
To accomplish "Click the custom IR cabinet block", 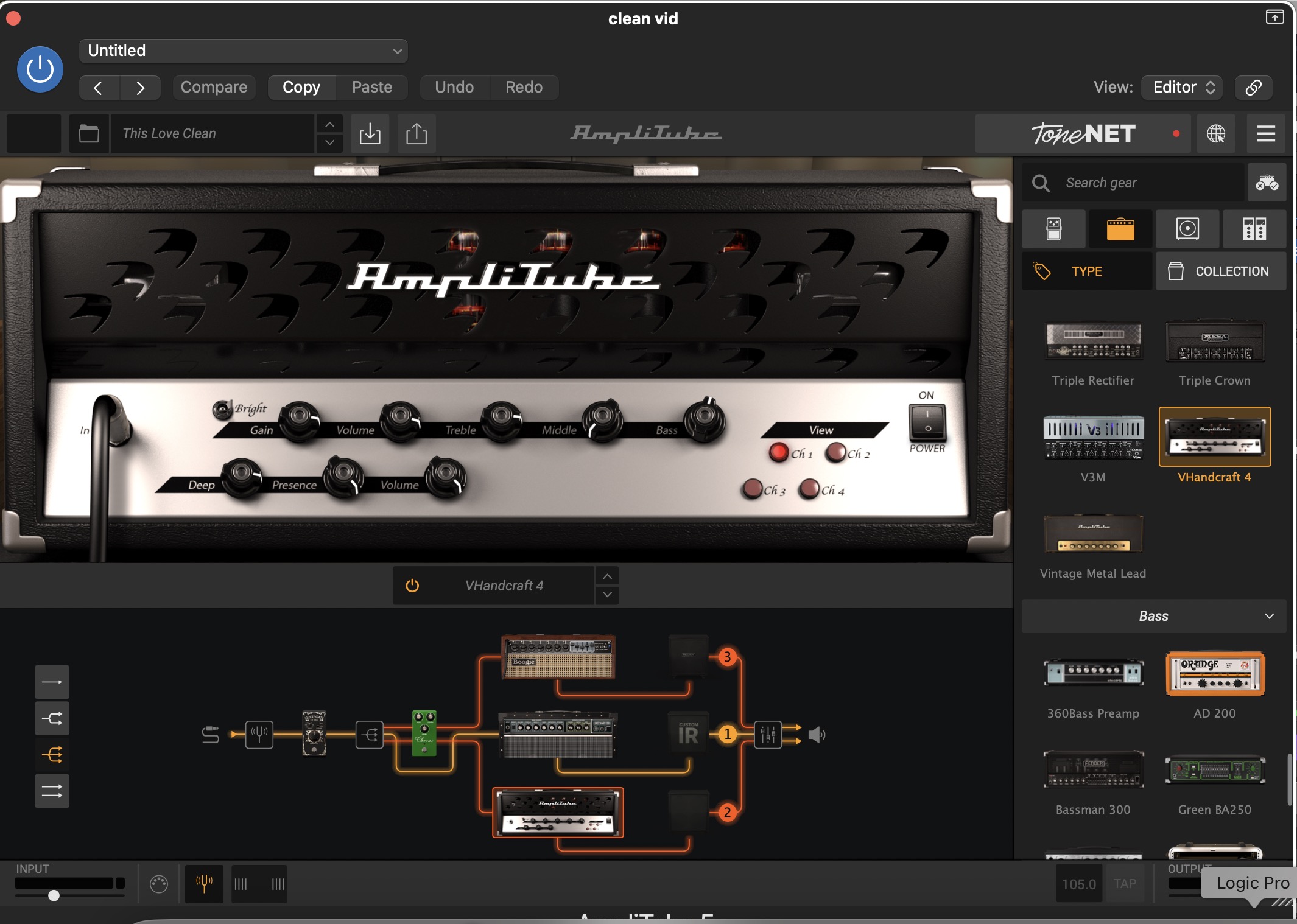I will [x=688, y=733].
